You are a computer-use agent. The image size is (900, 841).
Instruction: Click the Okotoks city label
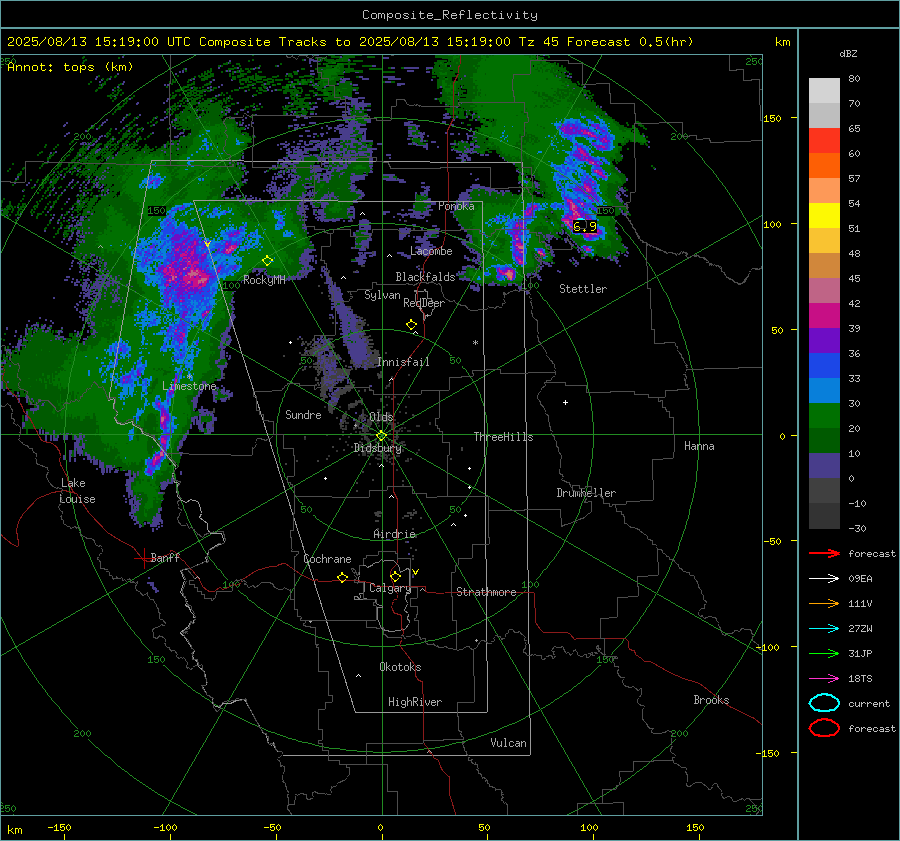tap(400, 667)
